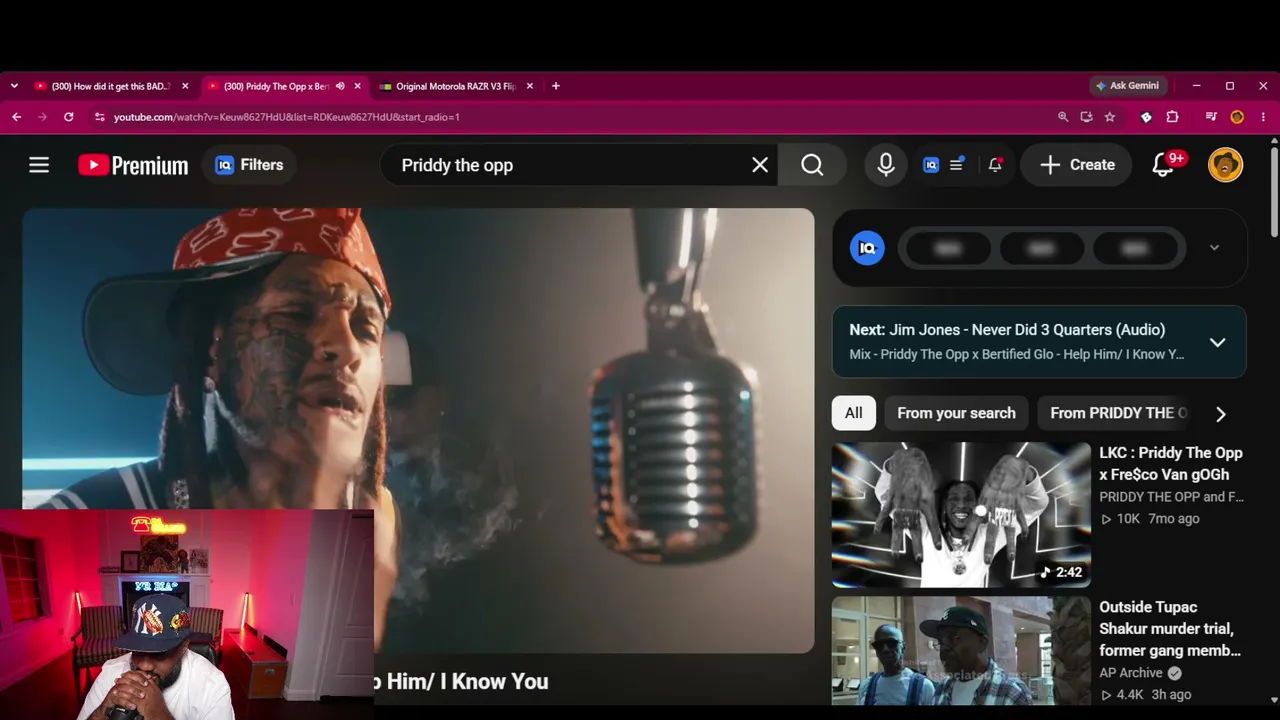Expand the Next up mix playlist
This screenshot has width=1280, height=720.
1217,342
